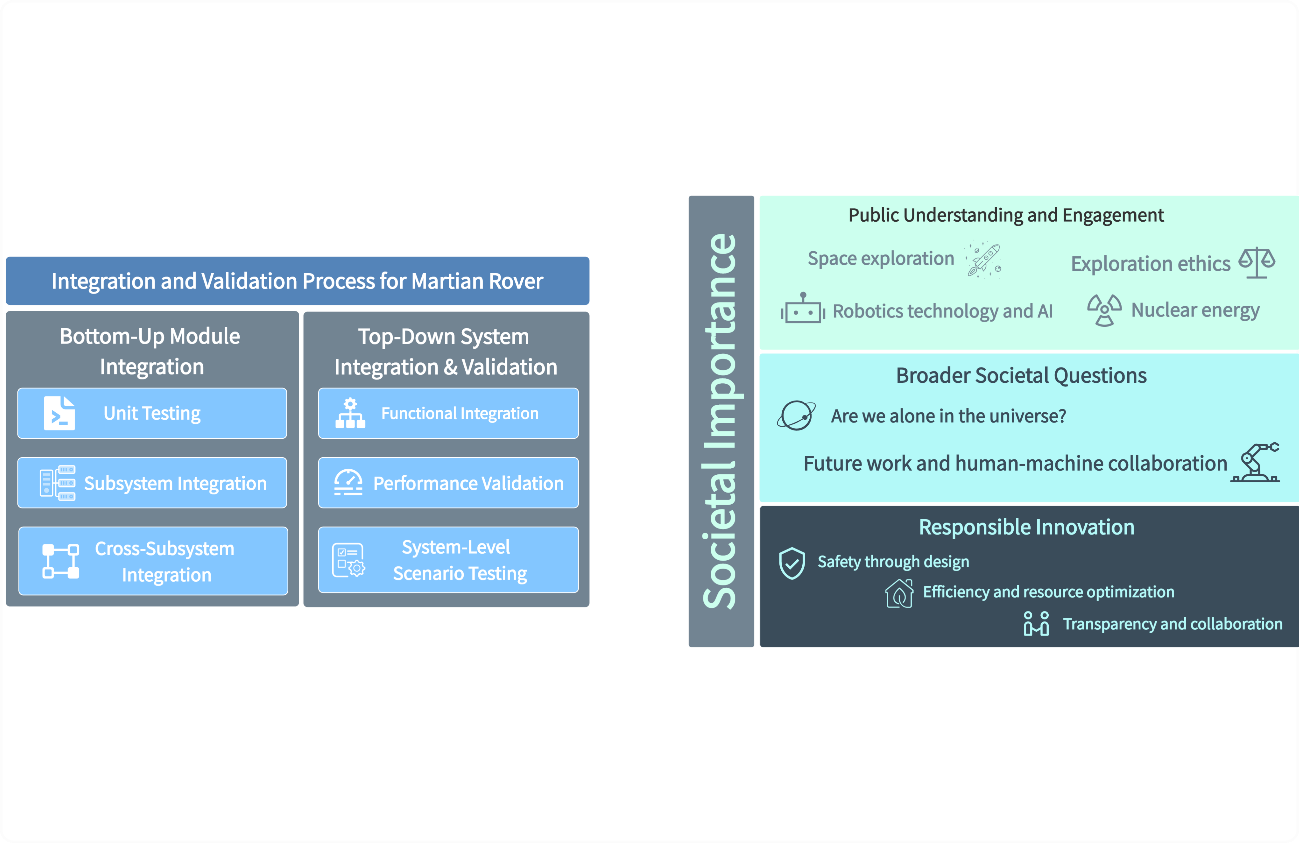Click the robotic arm icon for human-machine collaboration
The width and height of the screenshot is (1299, 843).
pyautogui.click(x=1255, y=463)
